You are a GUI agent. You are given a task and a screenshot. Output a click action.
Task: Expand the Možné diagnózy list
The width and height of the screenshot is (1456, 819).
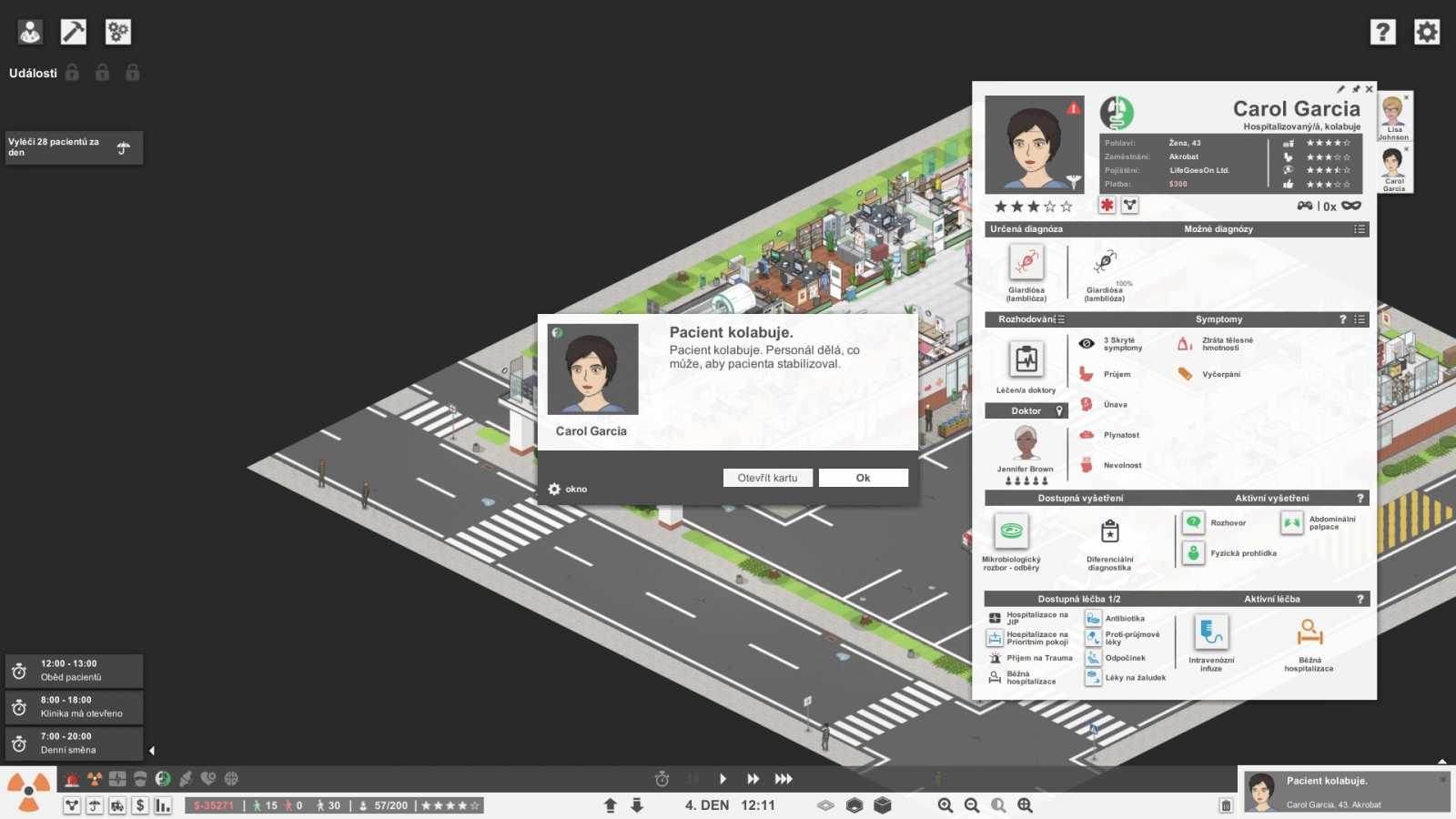point(1360,229)
